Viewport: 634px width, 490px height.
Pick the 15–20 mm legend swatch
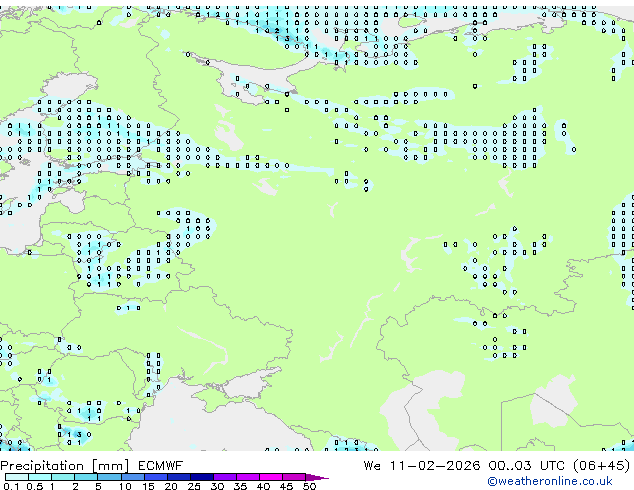(156, 477)
